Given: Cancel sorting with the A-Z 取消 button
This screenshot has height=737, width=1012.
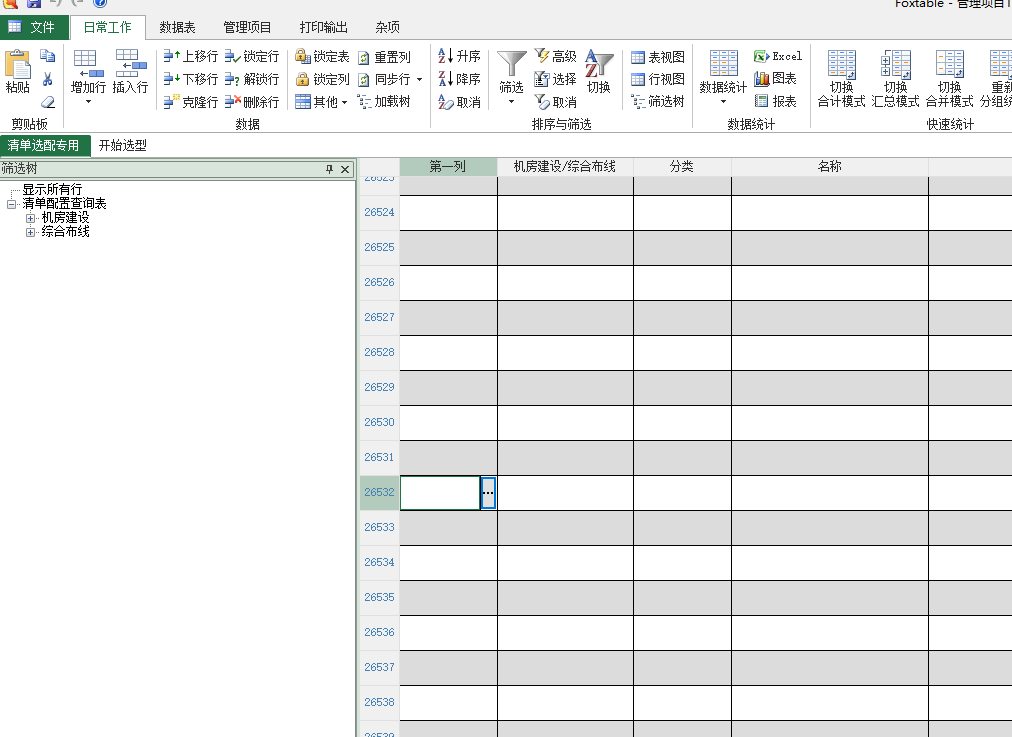Looking at the screenshot, I should point(459,102).
